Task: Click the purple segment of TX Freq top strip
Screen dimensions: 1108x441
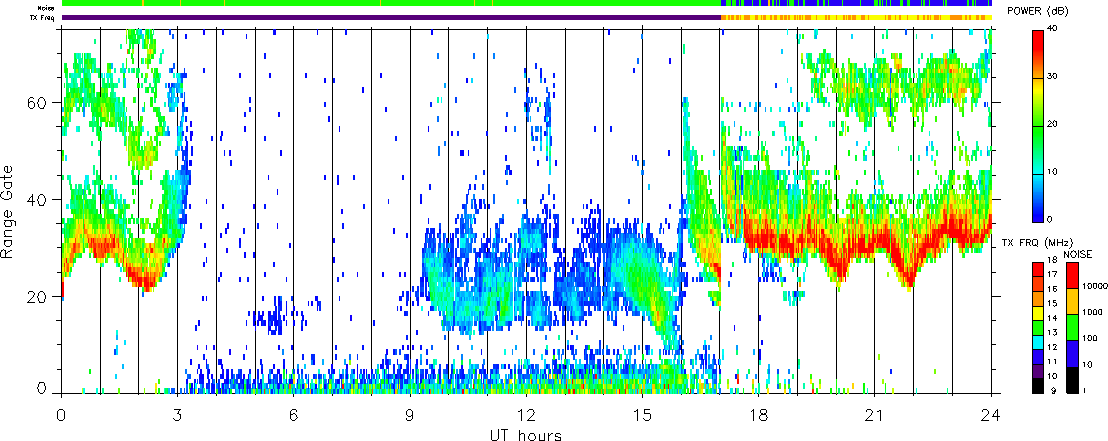Action: click(391, 18)
